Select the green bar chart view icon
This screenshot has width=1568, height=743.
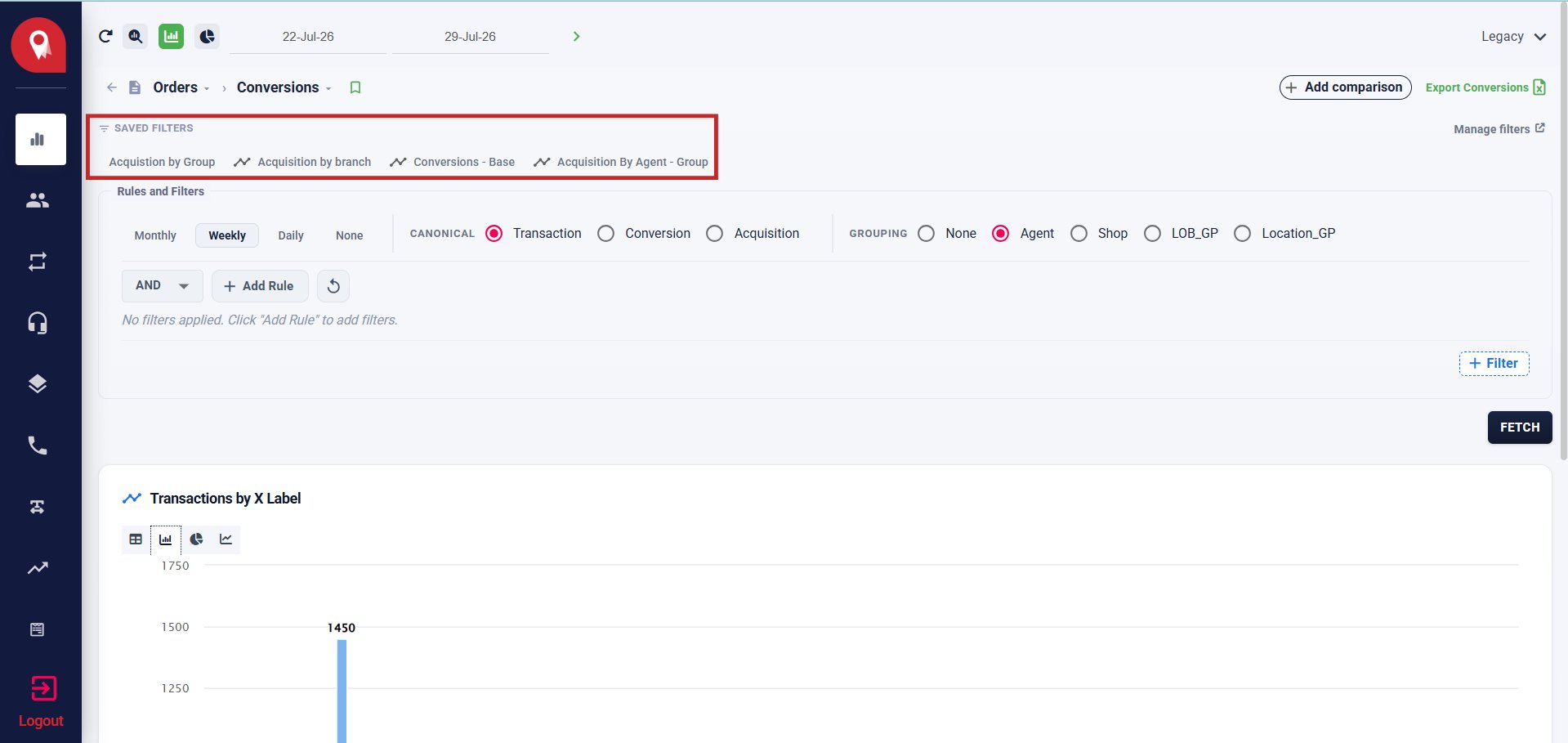tap(171, 36)
